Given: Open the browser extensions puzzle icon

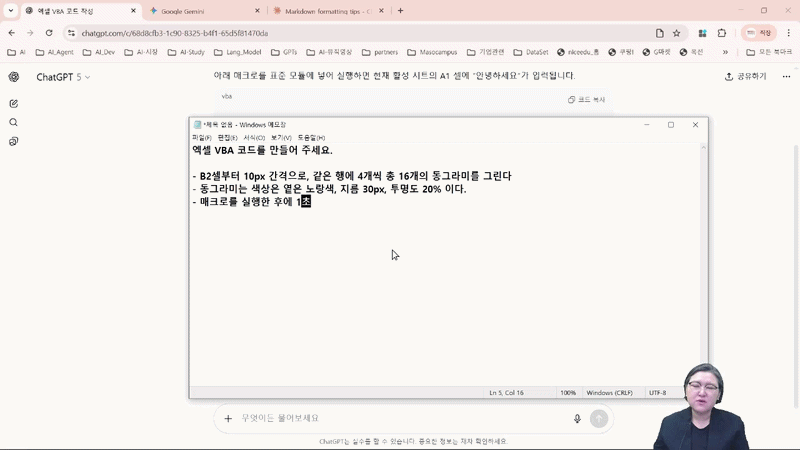Looking at the screenshot, I should tap(721, 33).
